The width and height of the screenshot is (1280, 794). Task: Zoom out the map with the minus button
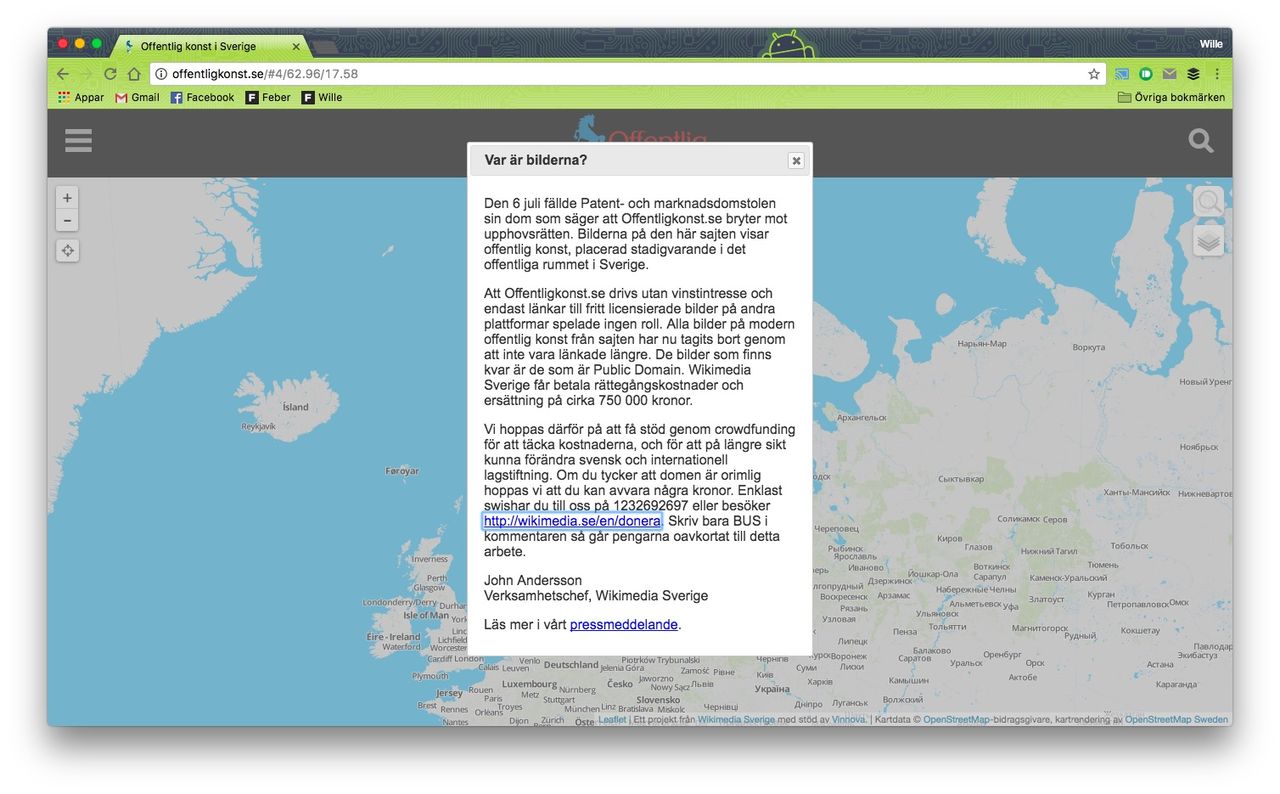pos(67,221)
